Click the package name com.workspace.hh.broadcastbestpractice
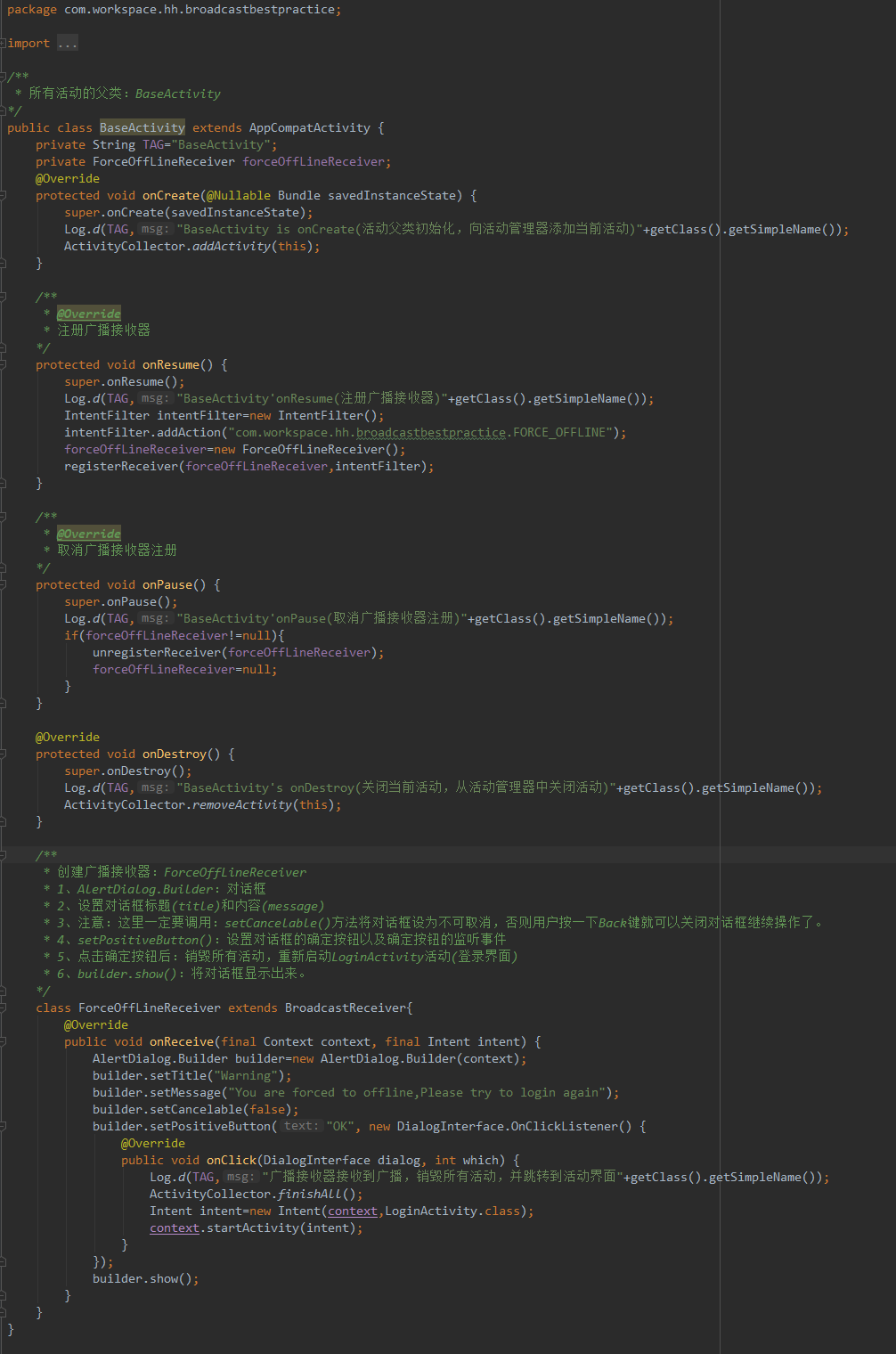The image size is (896, 1354). (x=200, y=9)
